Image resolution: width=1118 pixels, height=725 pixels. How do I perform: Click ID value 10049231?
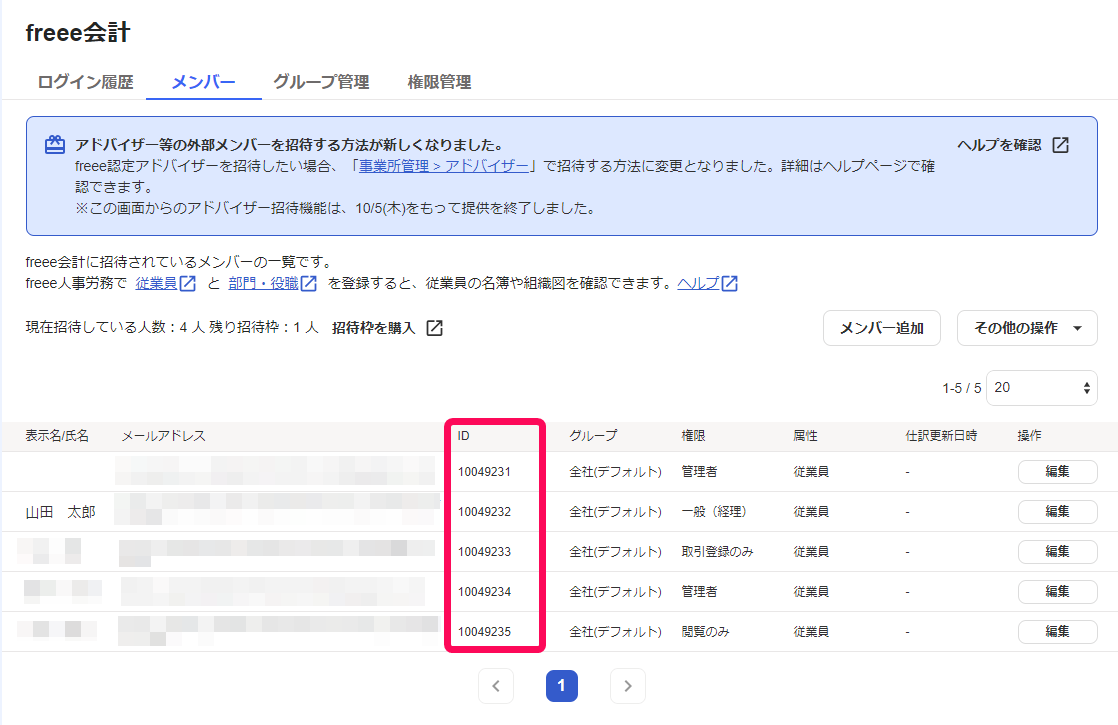[484, 472]
